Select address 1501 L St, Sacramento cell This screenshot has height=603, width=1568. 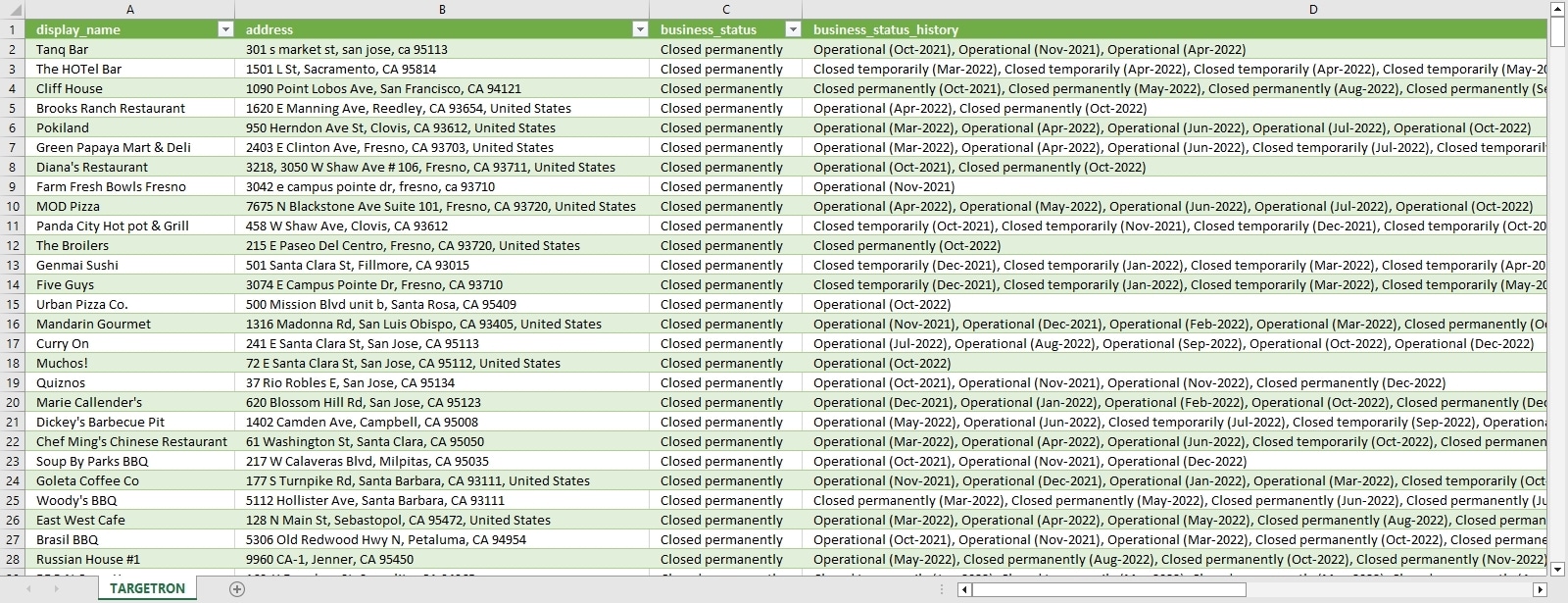(x=442, y=69)
